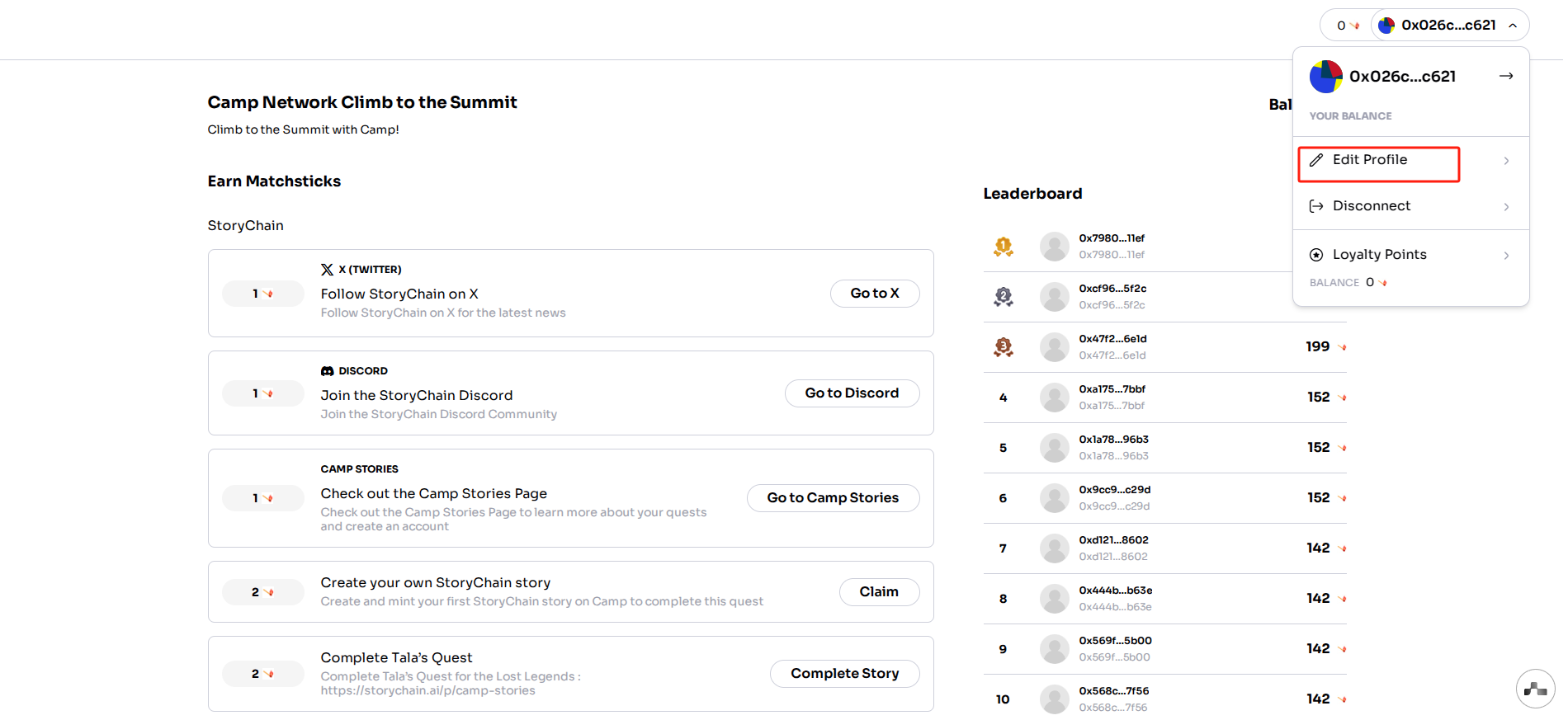Click the BALANCE 0 line under Loyalty Points
Viewport: 1568px width, 720px height.
click(1348, 283)
